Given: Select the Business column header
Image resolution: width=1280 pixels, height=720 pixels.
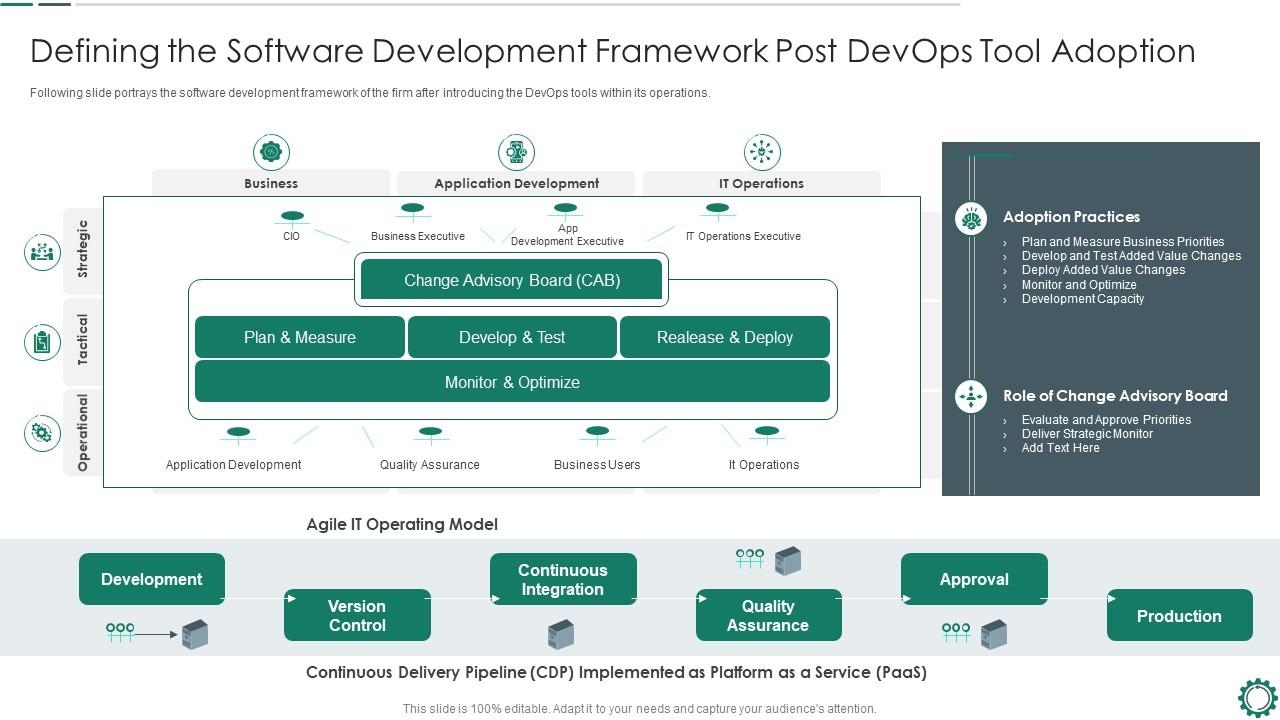Looking at the screenshot, I should [271, 183].
